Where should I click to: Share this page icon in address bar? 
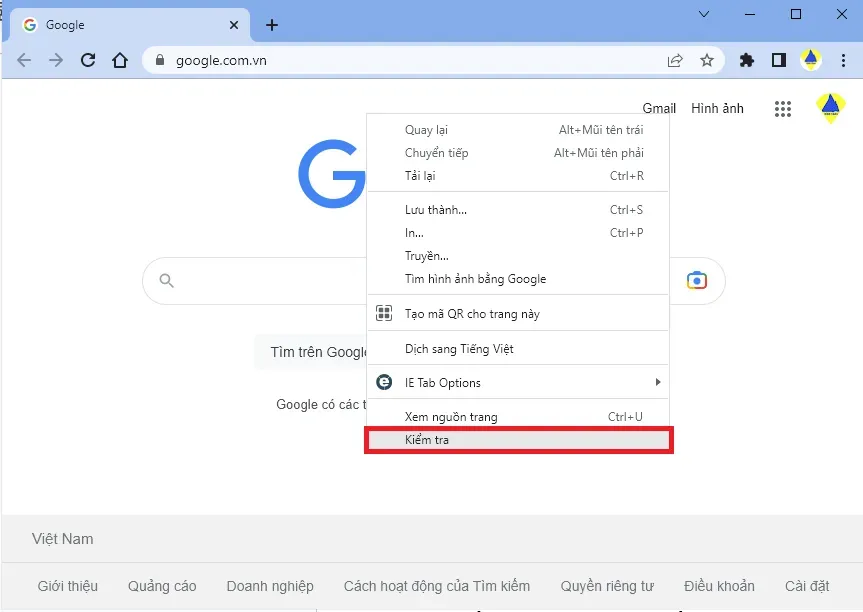pos(675,60)
